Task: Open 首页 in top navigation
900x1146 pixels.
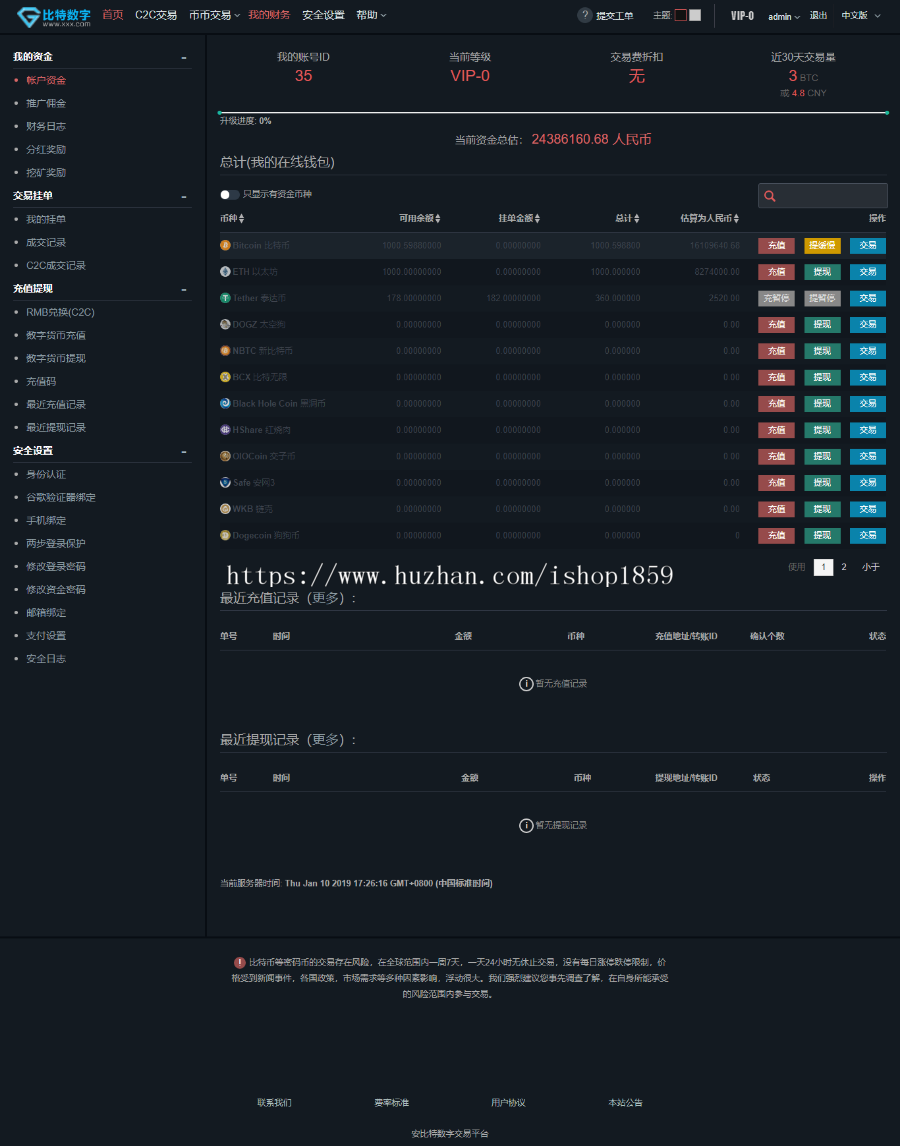Action: [x=113, y=15]
